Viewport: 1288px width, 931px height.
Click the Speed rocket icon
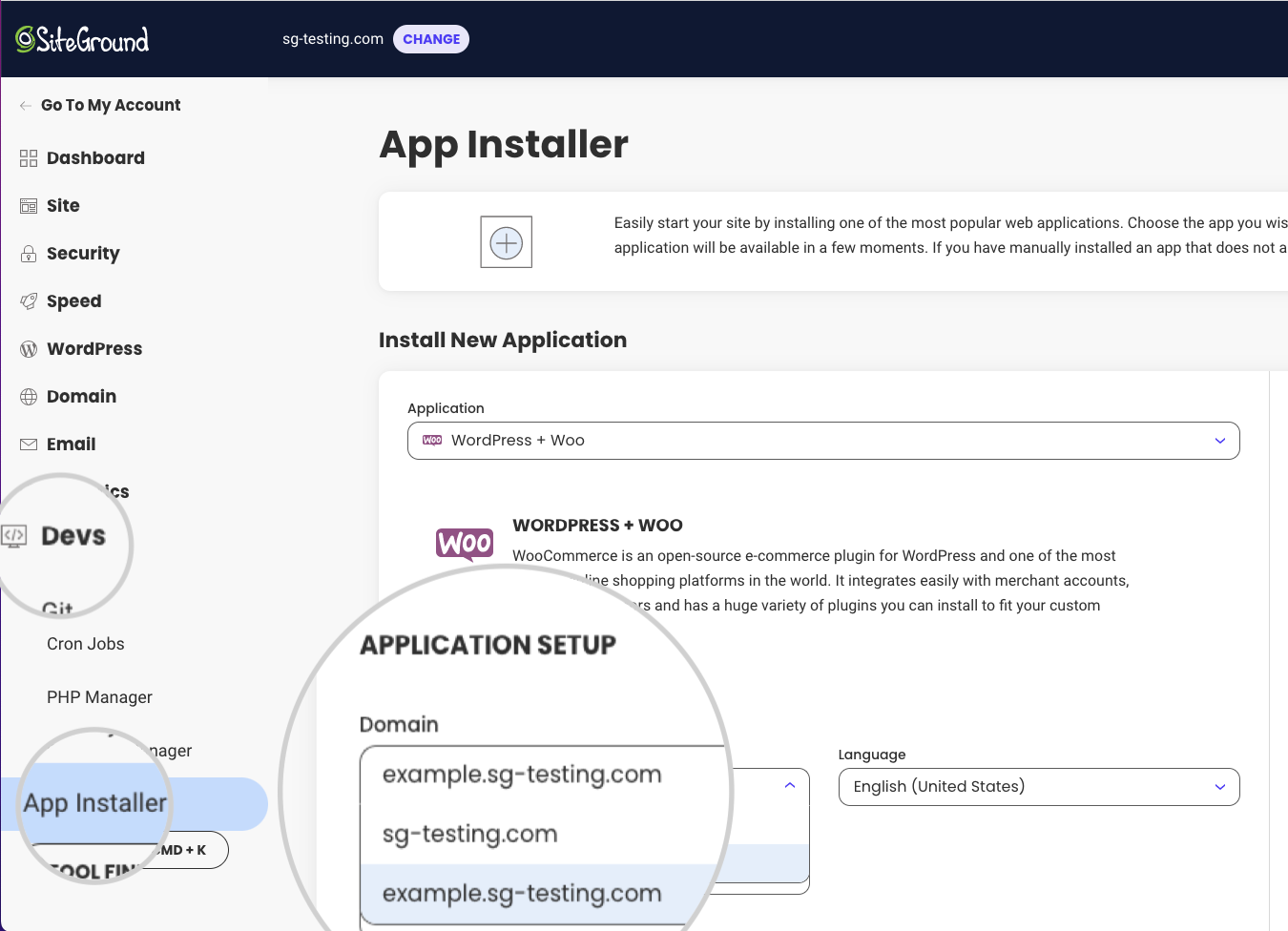click(29, 301)
